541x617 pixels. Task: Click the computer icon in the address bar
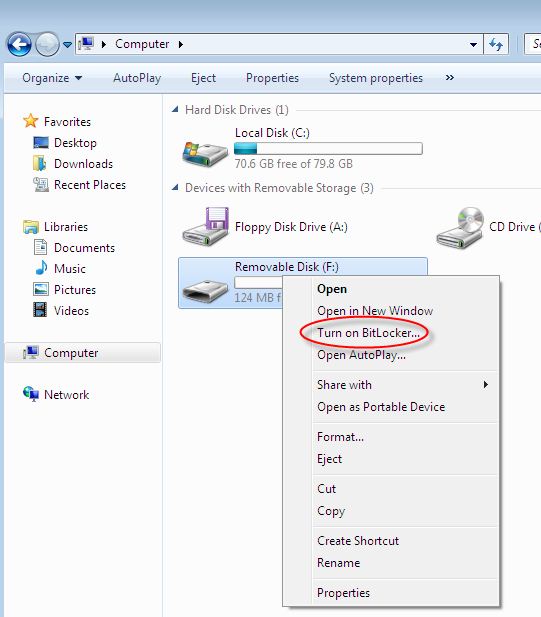click(86, 43)
